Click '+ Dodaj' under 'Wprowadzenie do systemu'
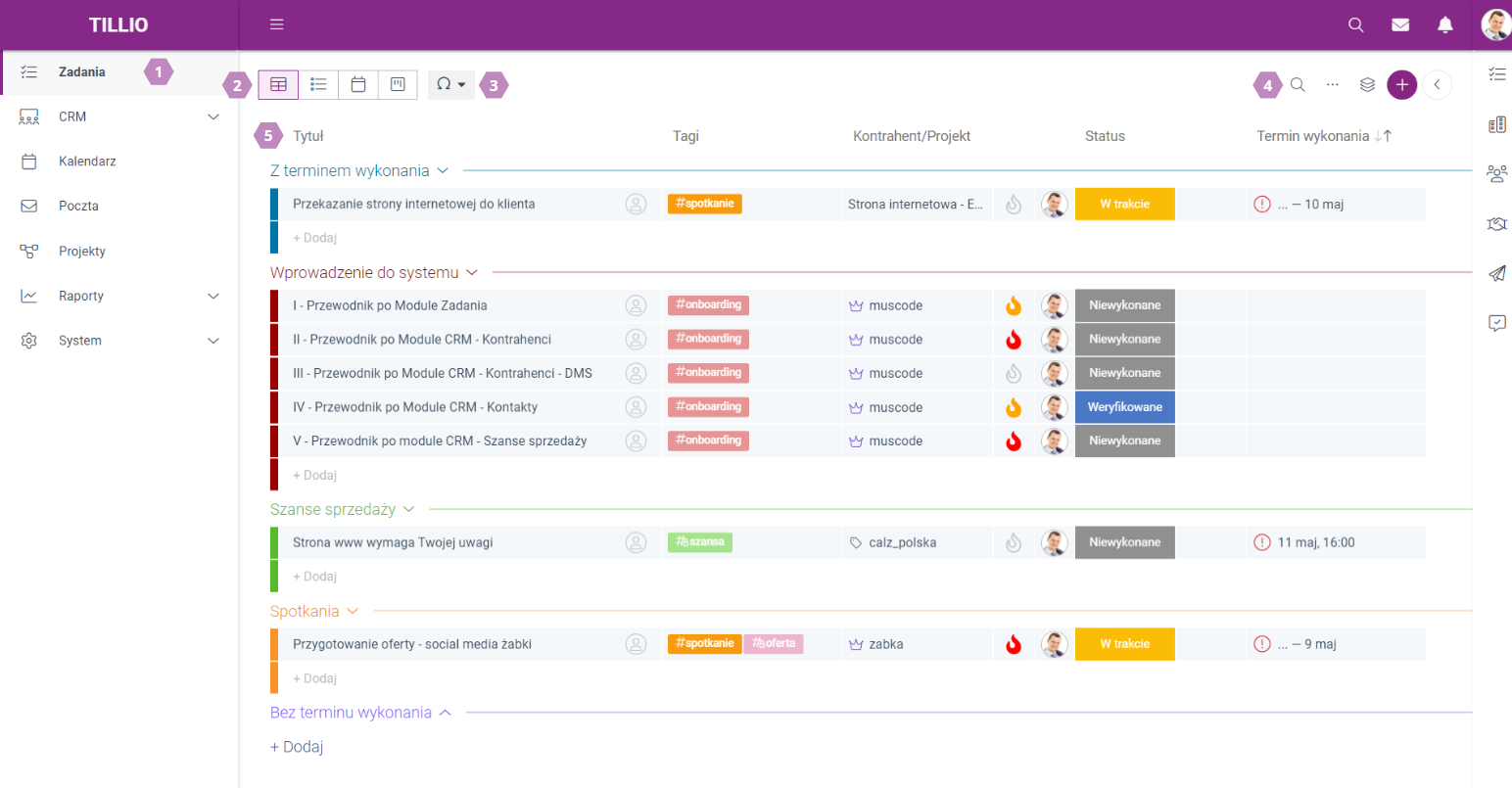Screen dimensions: 1512x788 315,475
